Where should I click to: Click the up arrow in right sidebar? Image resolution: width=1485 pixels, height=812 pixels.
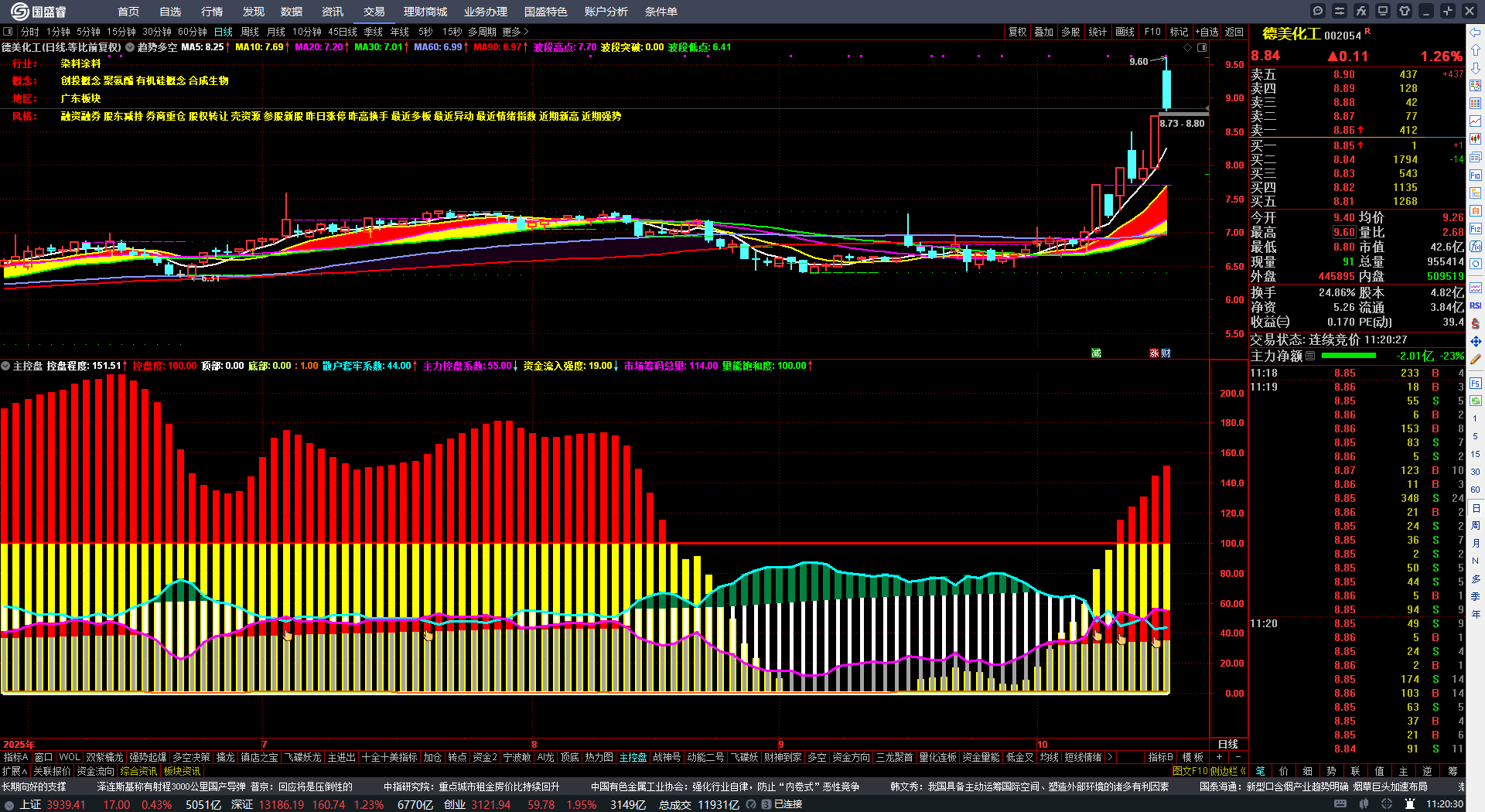coord(1476,50)
